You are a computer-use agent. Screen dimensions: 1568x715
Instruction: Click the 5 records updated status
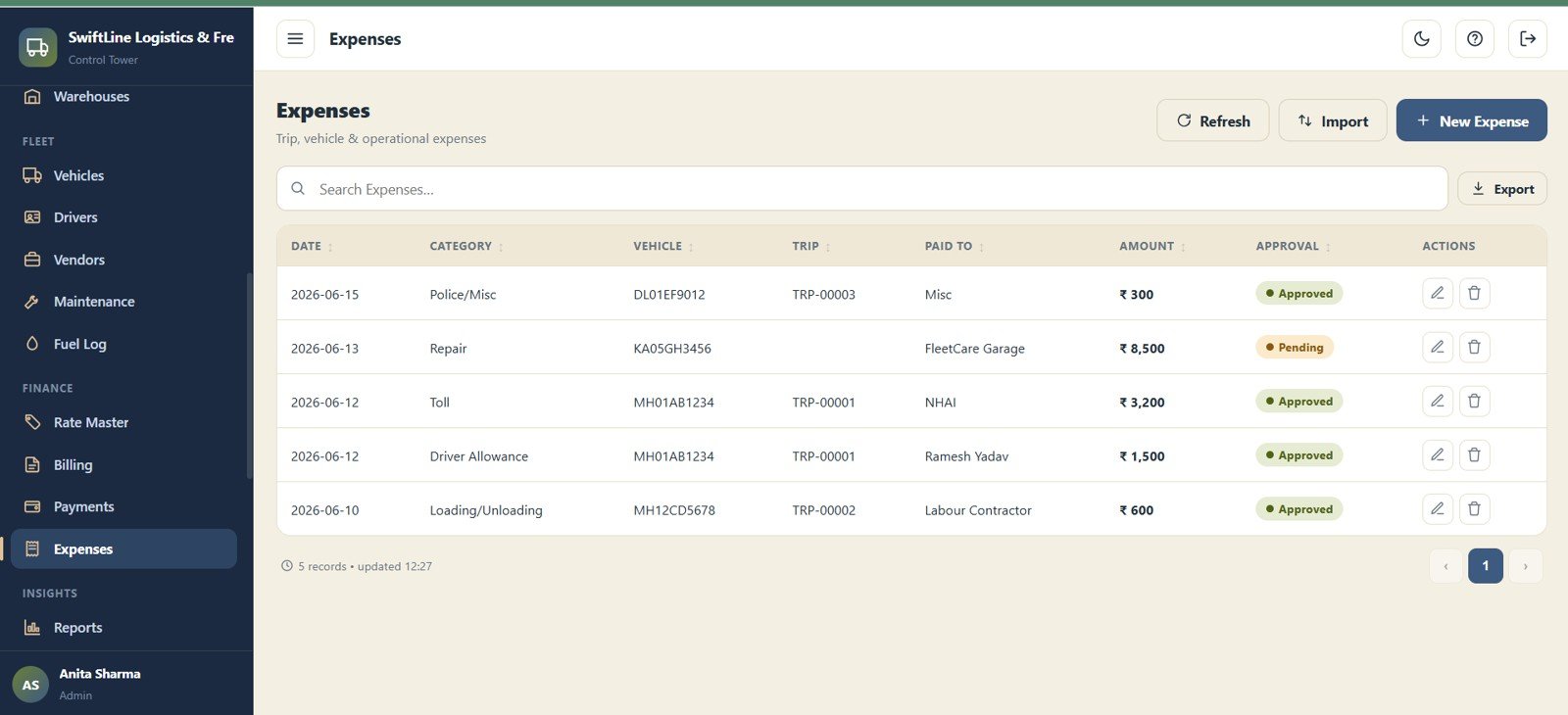357,566
